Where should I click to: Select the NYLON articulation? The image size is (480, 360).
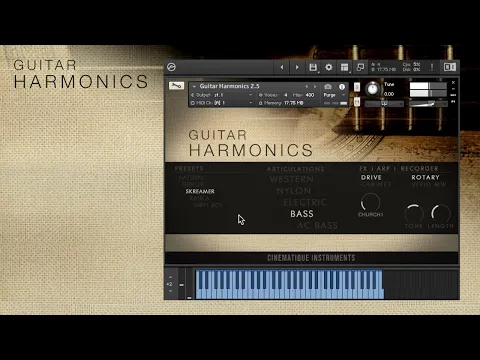click(294, 191)
